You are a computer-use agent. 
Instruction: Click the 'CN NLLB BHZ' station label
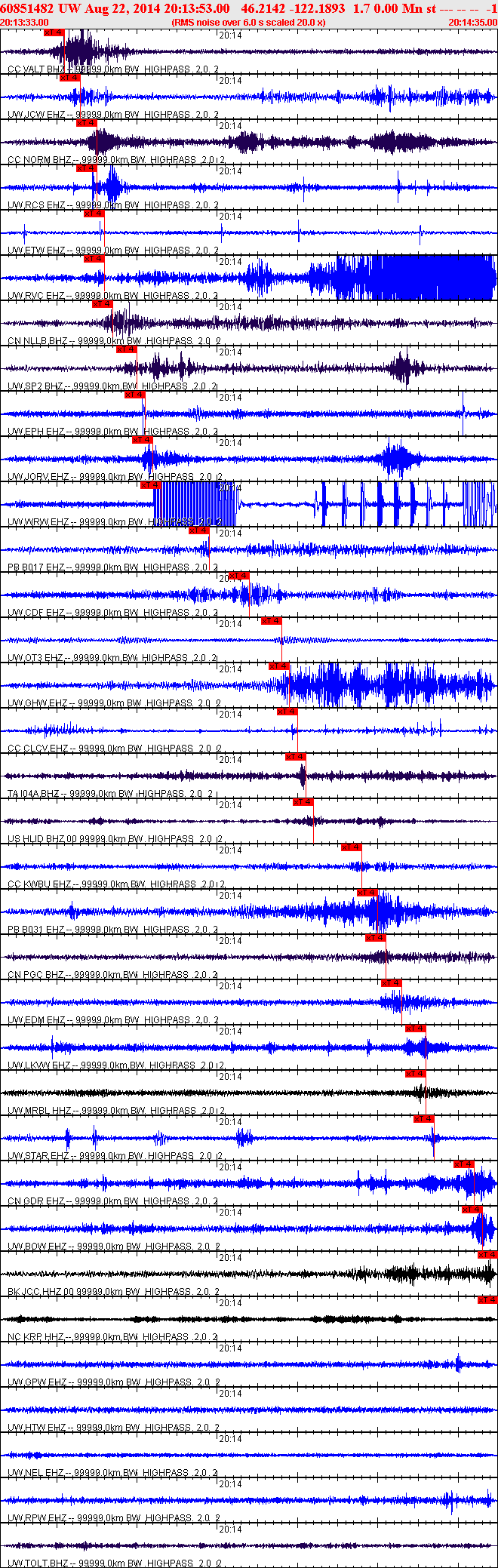pos(38,341)
